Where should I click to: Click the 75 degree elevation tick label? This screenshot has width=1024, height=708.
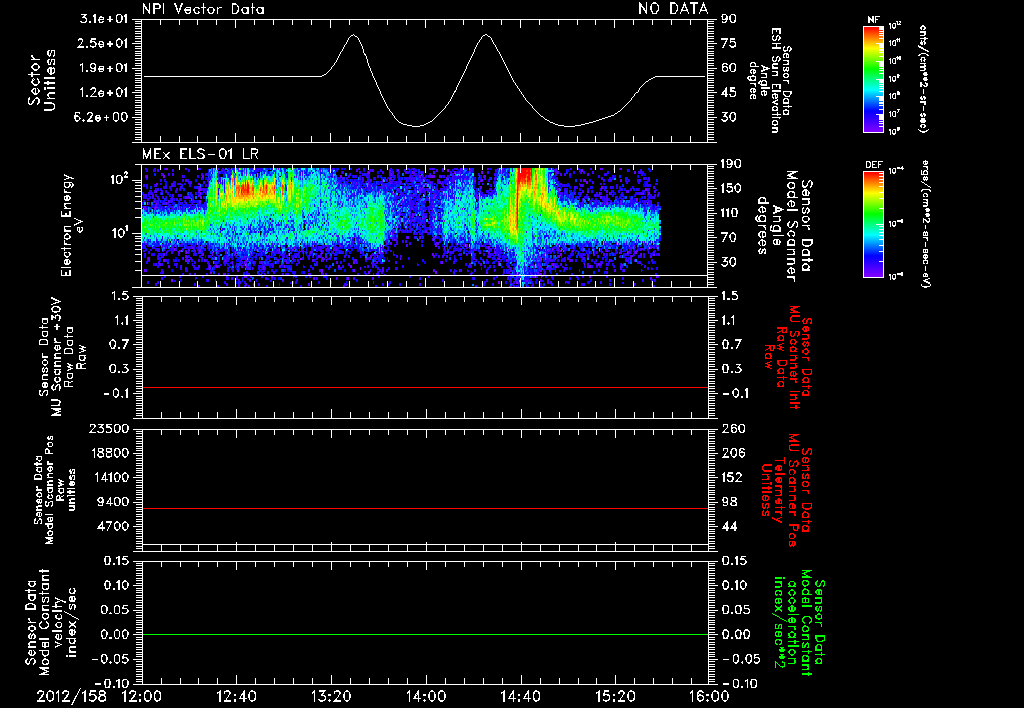[729, 43]
